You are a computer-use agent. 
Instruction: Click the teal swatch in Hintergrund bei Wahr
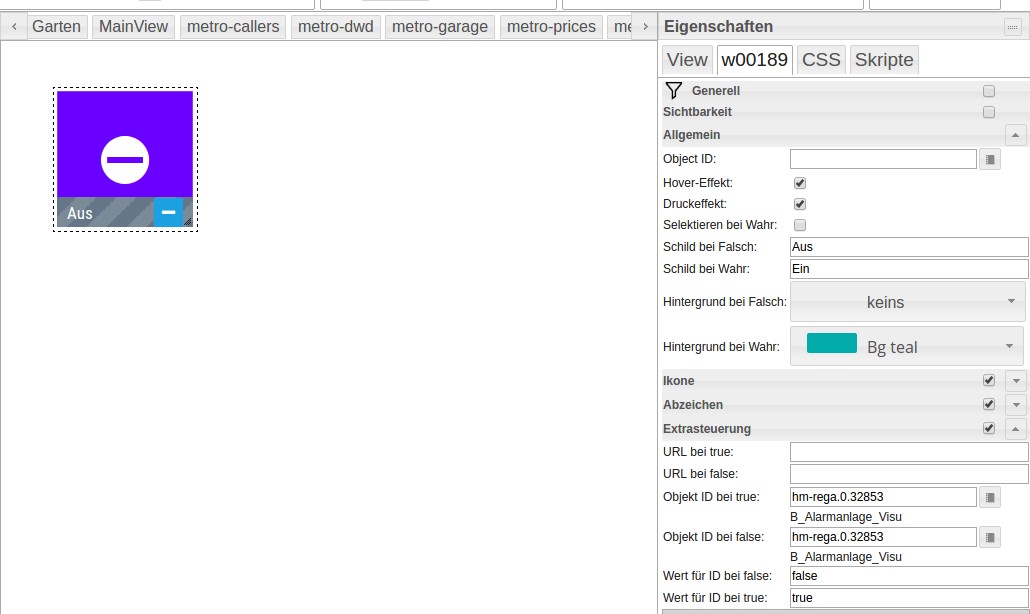tap(831, 343)
